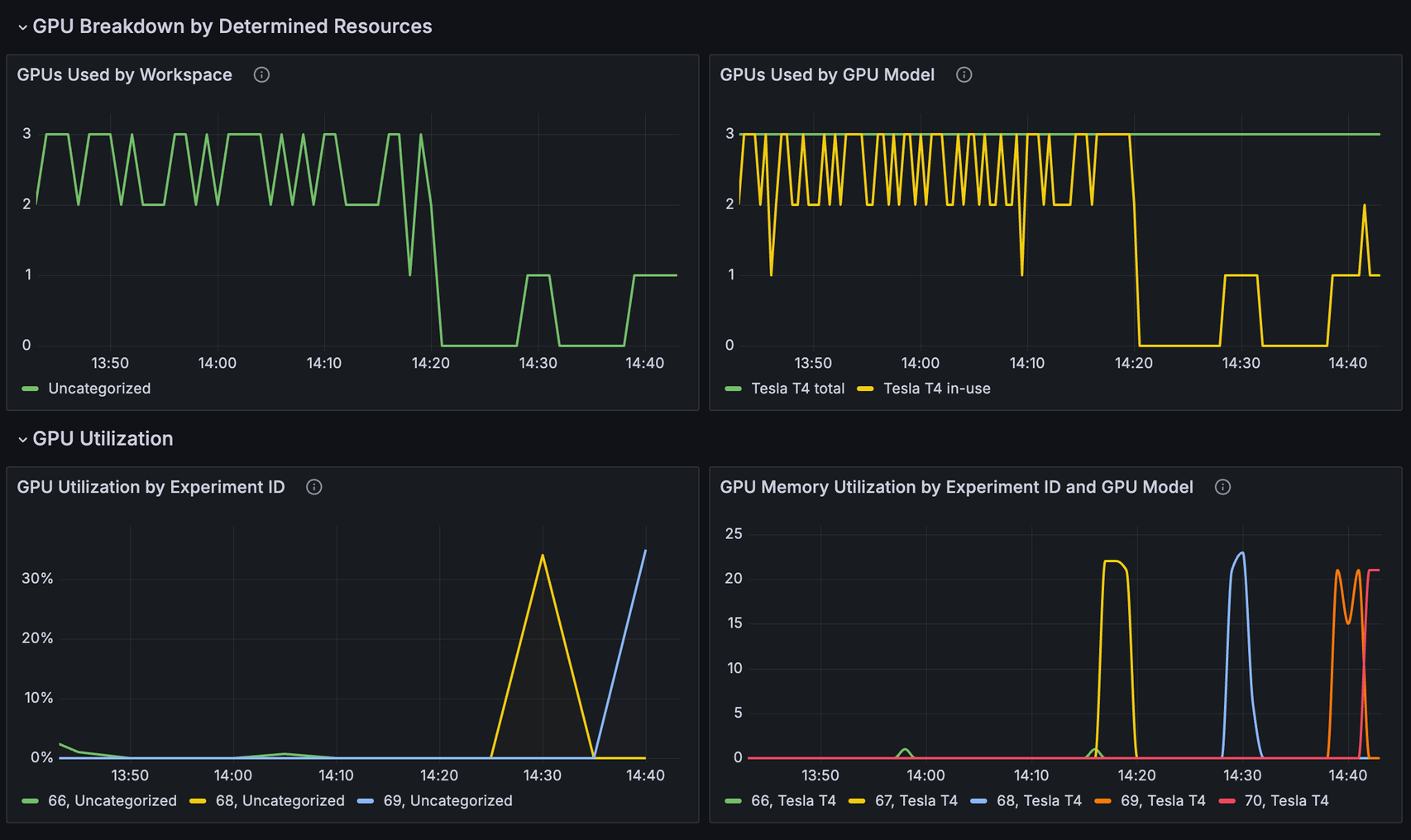Open GPU Memory Utilization by Experiment ID title menu

[956, 487]
